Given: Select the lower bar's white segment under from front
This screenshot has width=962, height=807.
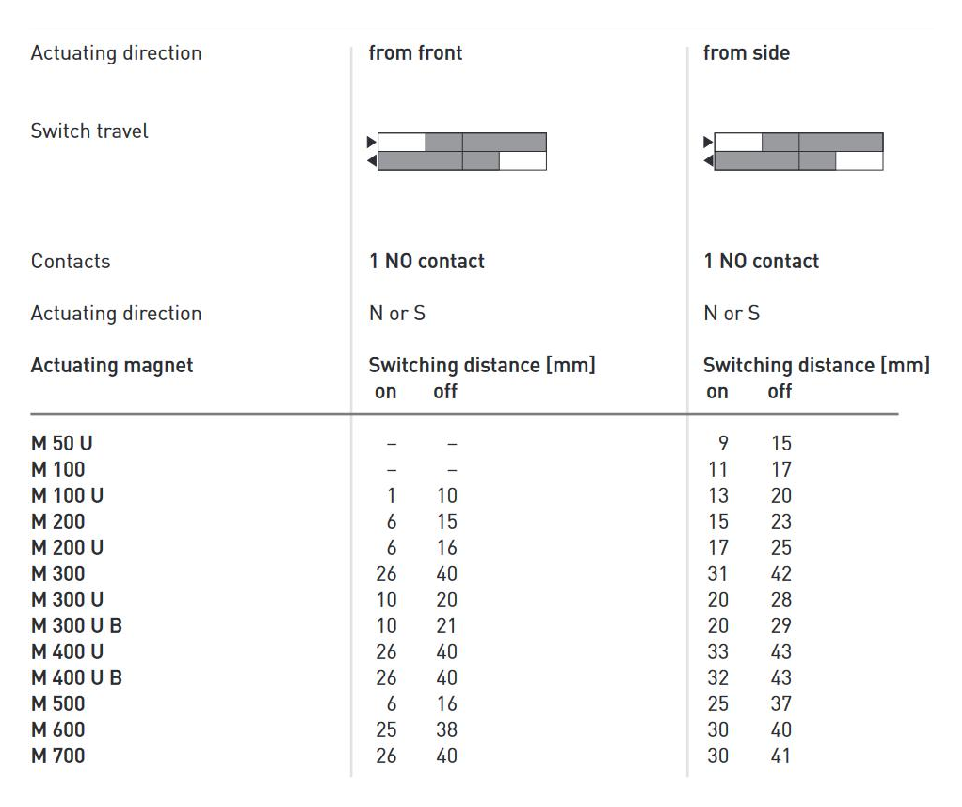Looking at the screenshot, I should pyautogui.click(x=522, y=161).
